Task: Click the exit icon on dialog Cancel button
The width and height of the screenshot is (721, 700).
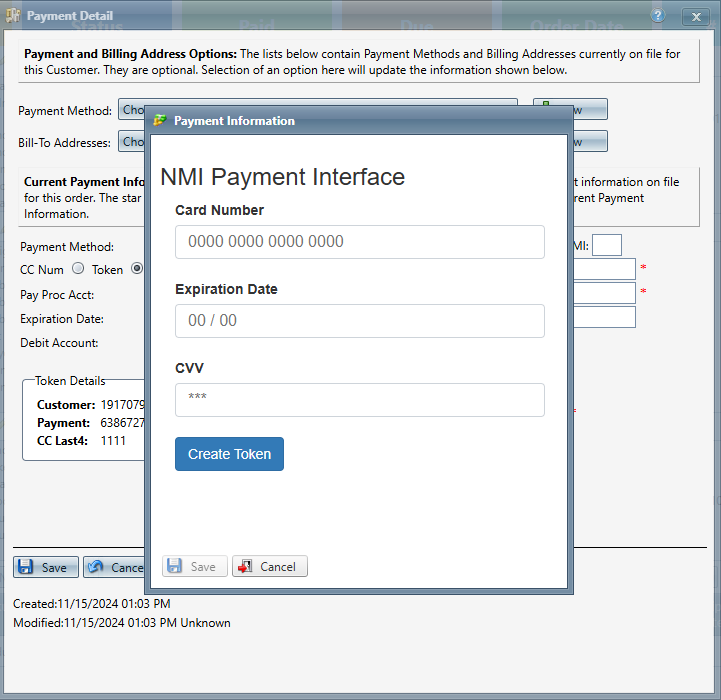Action: click(245, 566)
